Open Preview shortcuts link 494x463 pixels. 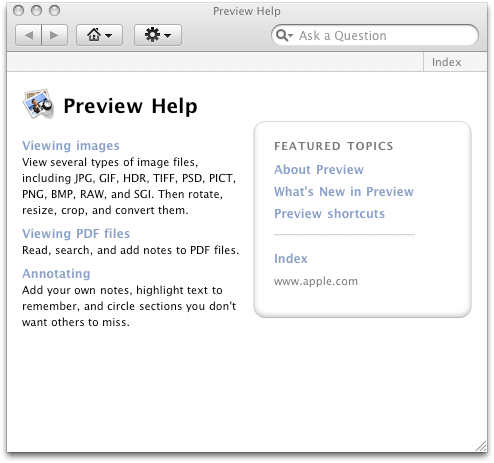329,214
